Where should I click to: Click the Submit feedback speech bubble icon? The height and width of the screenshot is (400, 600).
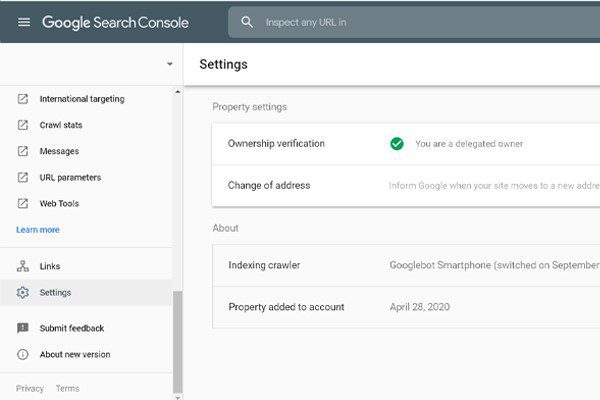pos(23,328)
